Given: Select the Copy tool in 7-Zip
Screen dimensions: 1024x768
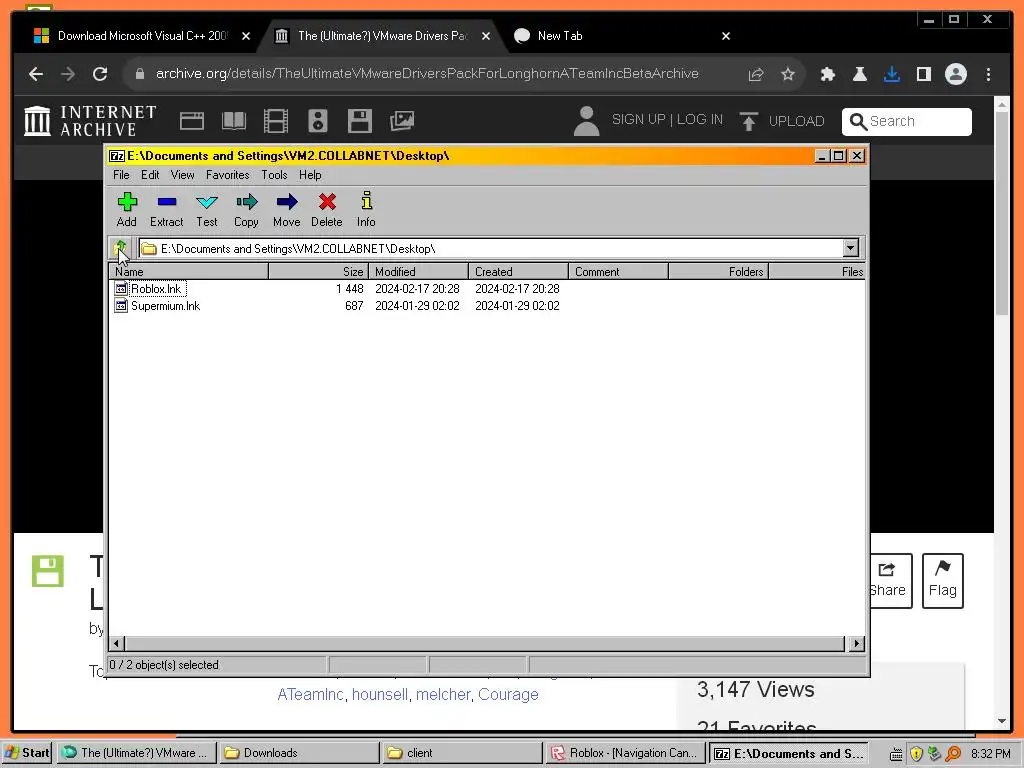Looking at the screenshot, I should coord(246,210).
